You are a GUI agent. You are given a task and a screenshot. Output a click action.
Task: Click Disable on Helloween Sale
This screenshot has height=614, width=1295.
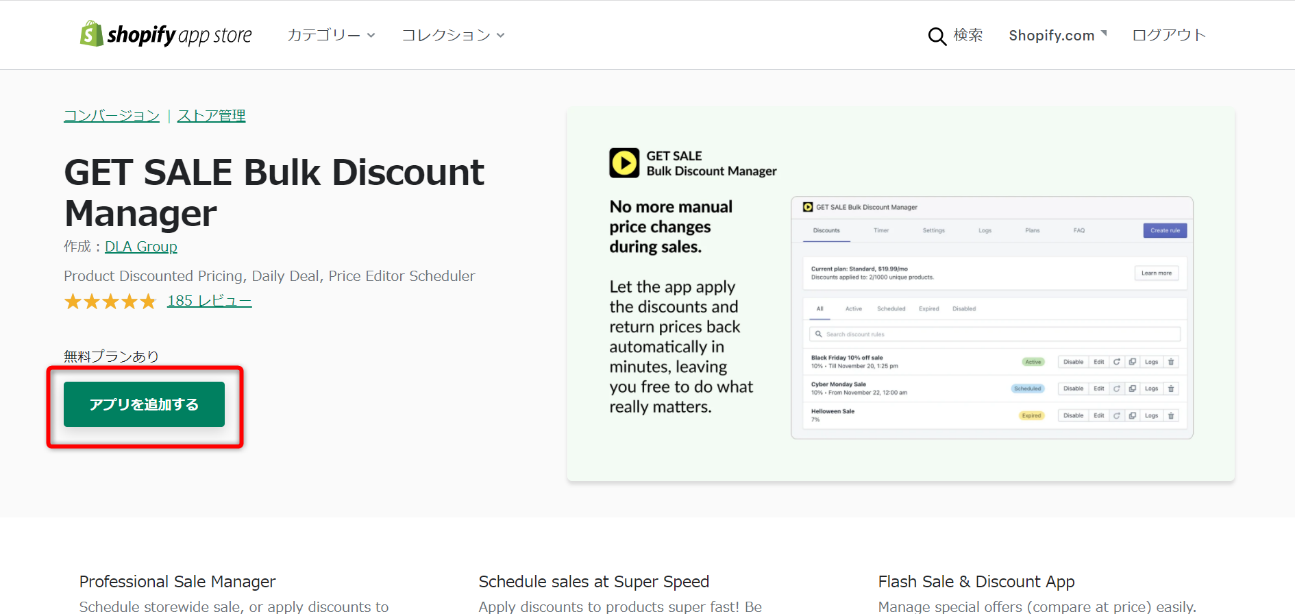(x=1073, y=415)
